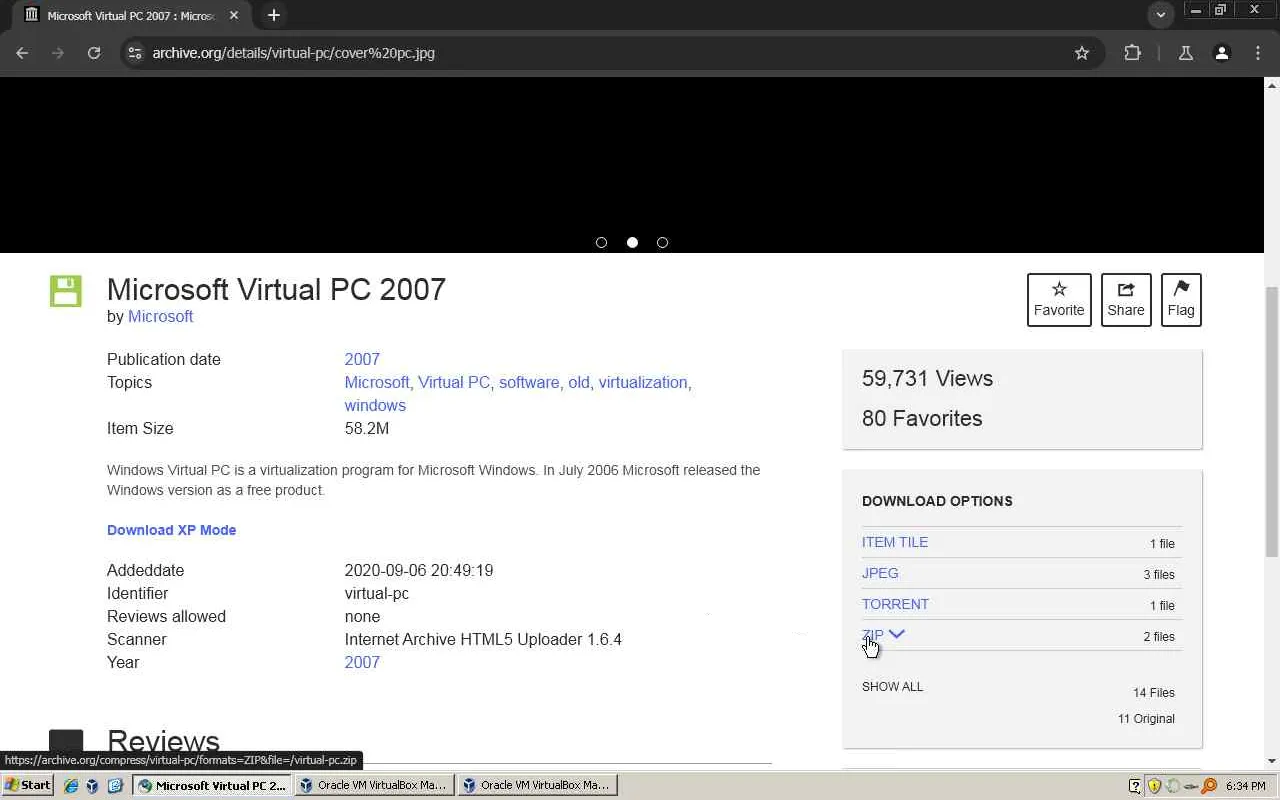This screenshot has height=800, width=1280.
Task: Click the 'virtual-pc' identifier value
Action: point(377,593)
